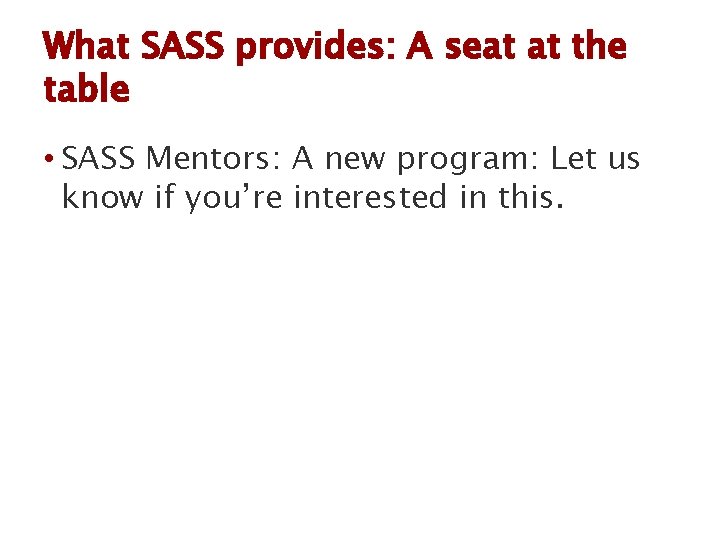Click the word 'us' ending the first bullet line

point(624,161)
